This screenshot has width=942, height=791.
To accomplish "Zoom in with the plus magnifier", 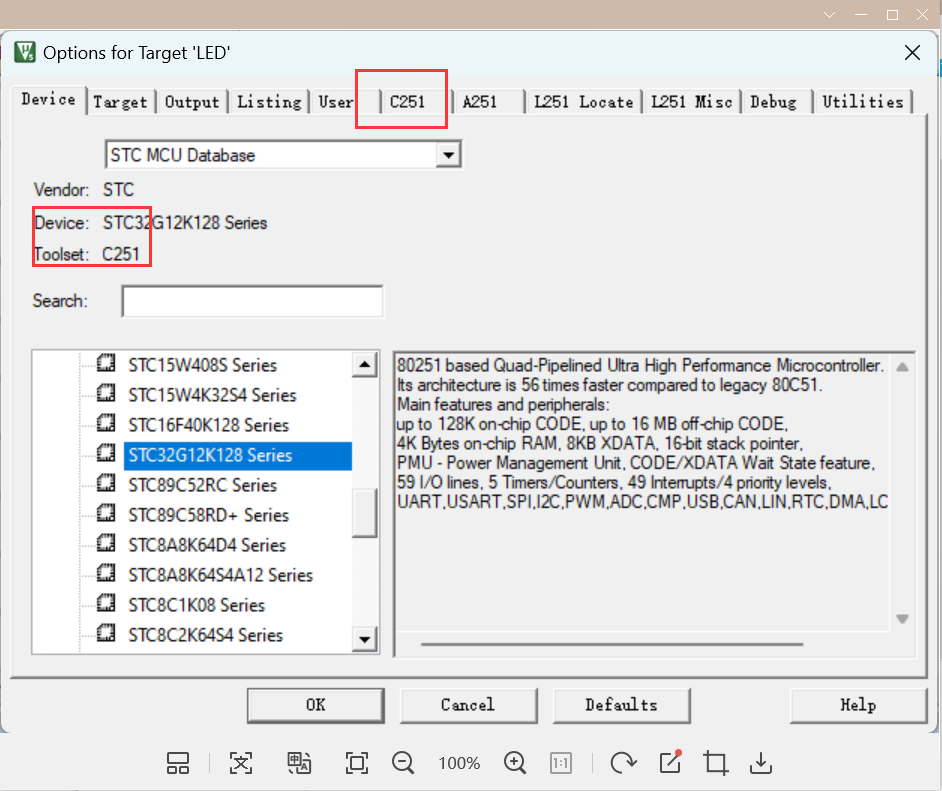I will 515,763.
